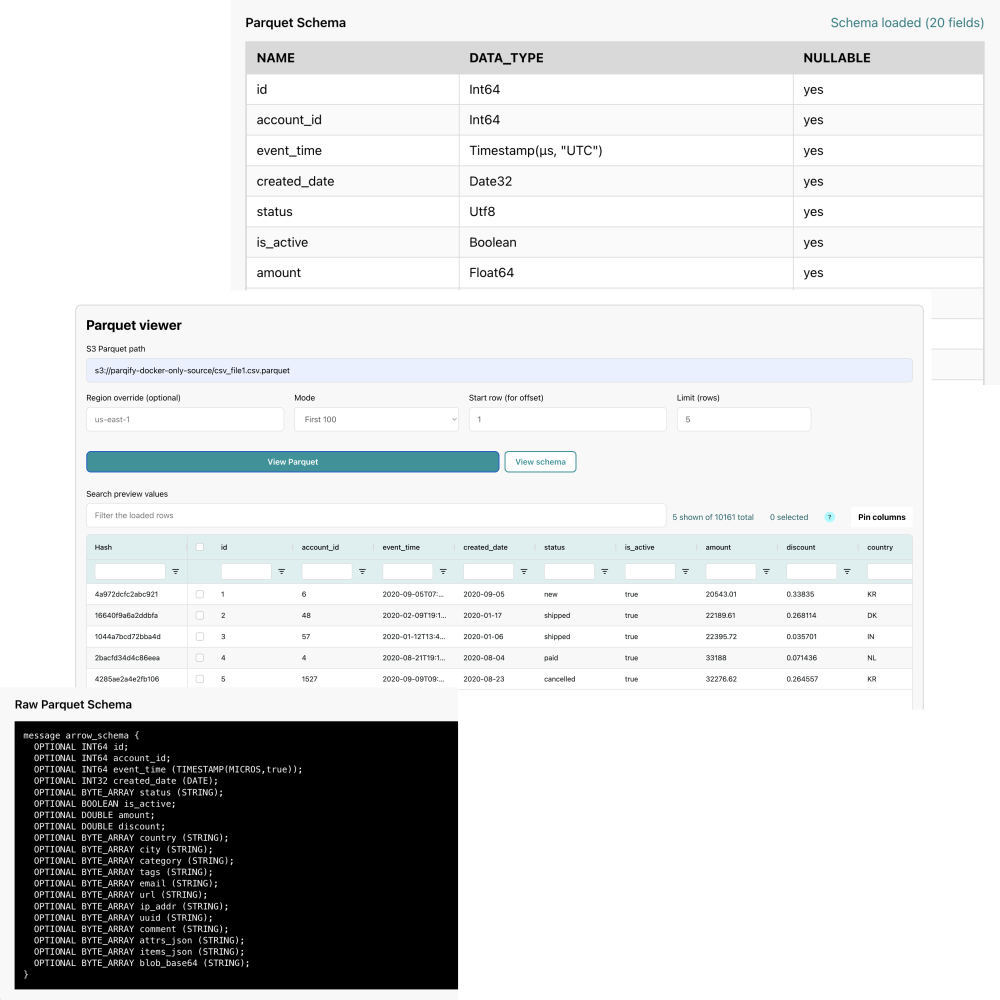Click the is_active column filter icon

coord(686,571)
